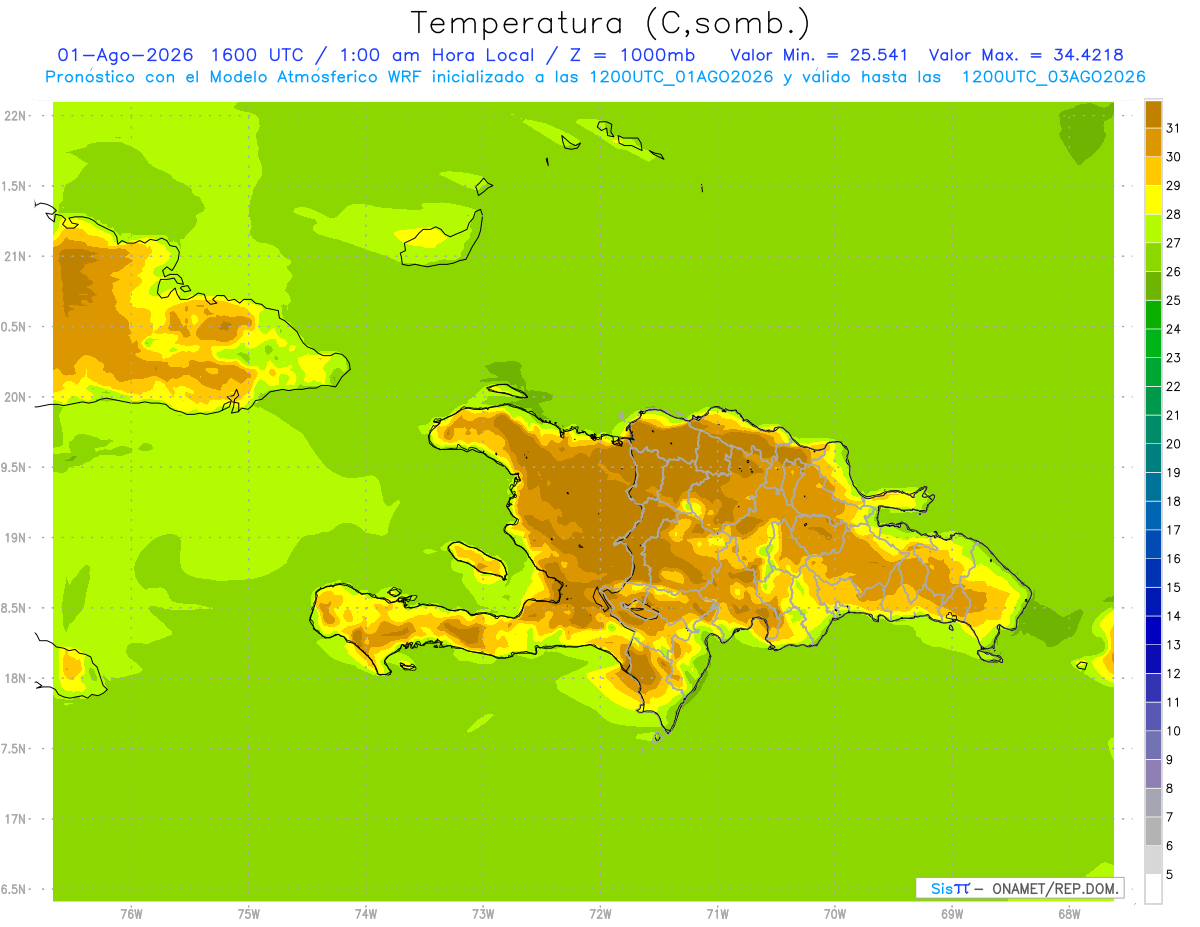1200x927 pixels.
Task: Pick the purple swatch between 8 and 9
Action: (x=1153, y=774)
